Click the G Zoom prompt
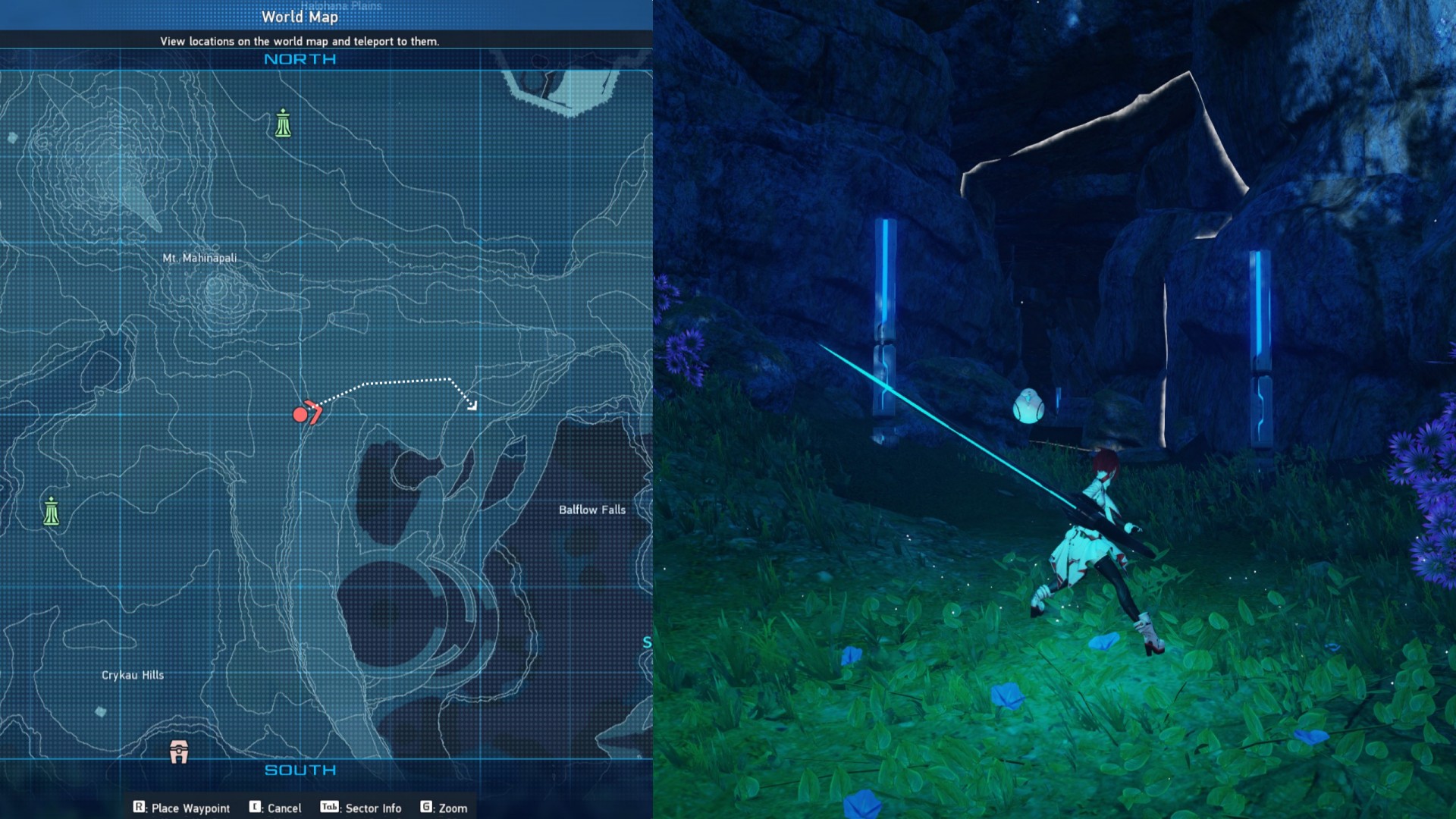Viewport: 1456px width, 819px height. click(426, 807)
